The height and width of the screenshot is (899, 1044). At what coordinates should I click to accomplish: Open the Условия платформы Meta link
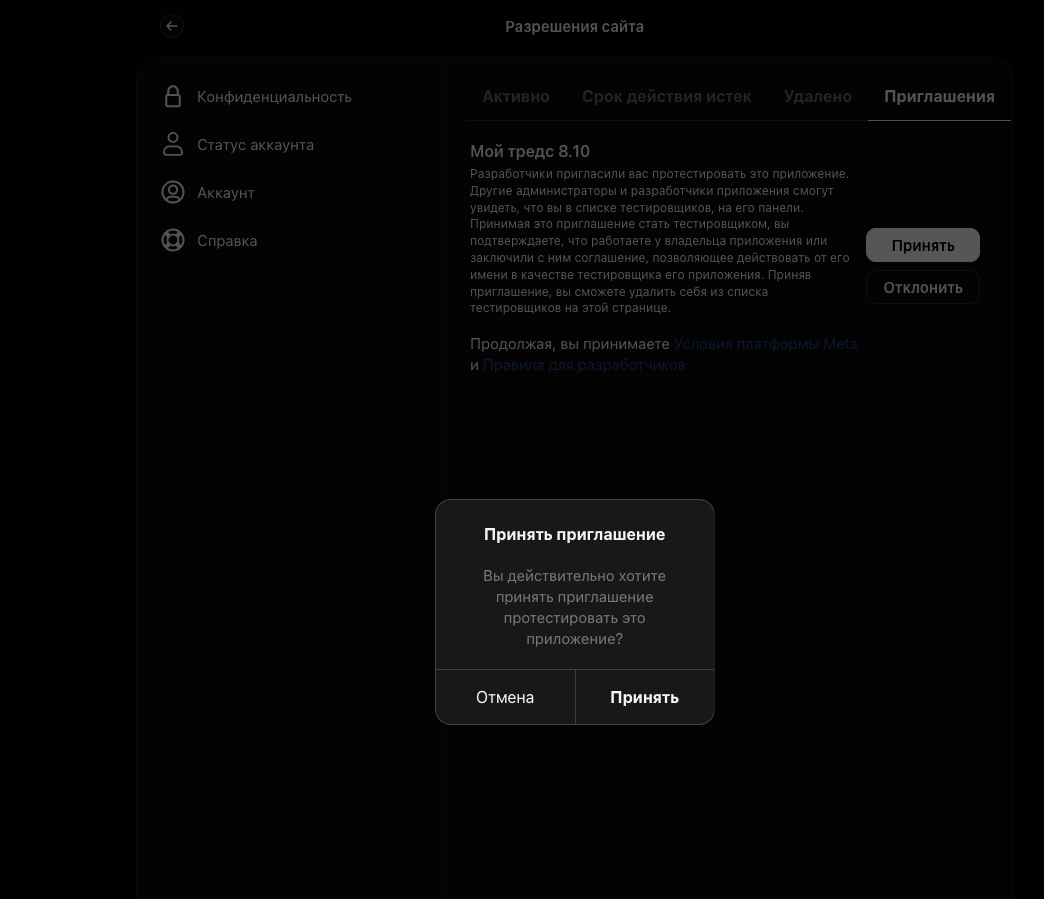tap(766, 344)
